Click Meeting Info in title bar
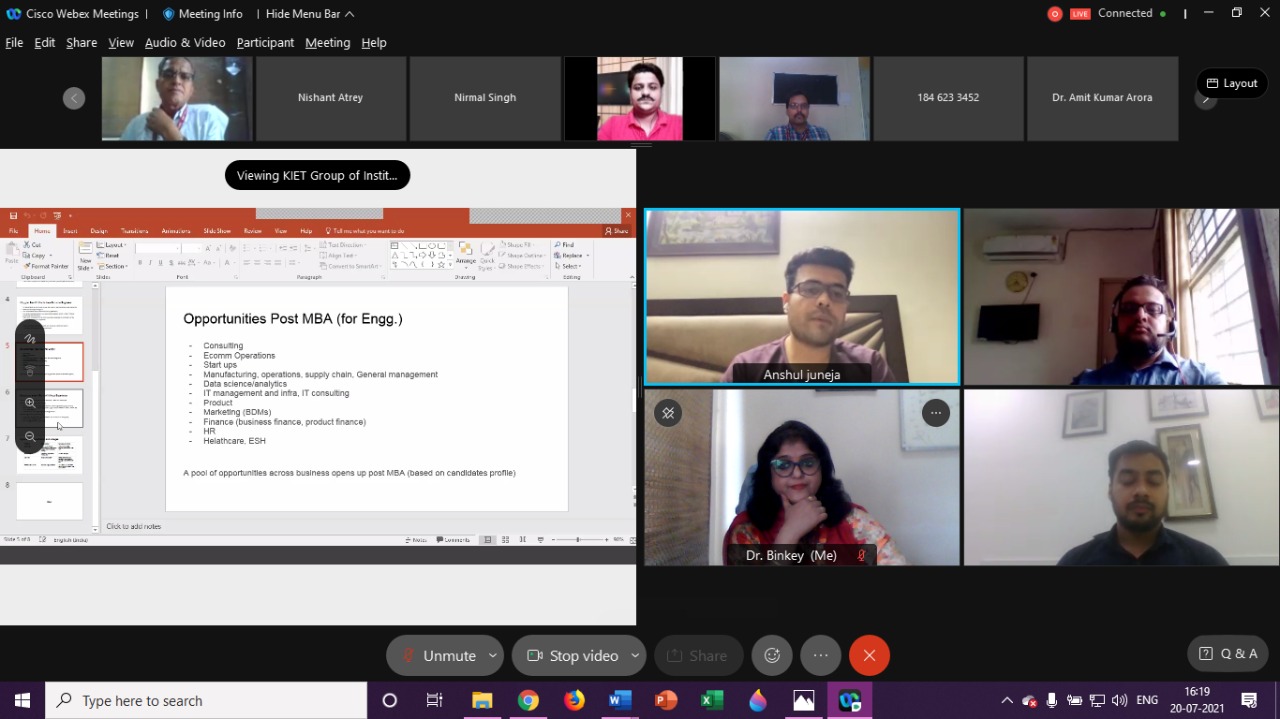1280x719 pixels. coord(202,14)
